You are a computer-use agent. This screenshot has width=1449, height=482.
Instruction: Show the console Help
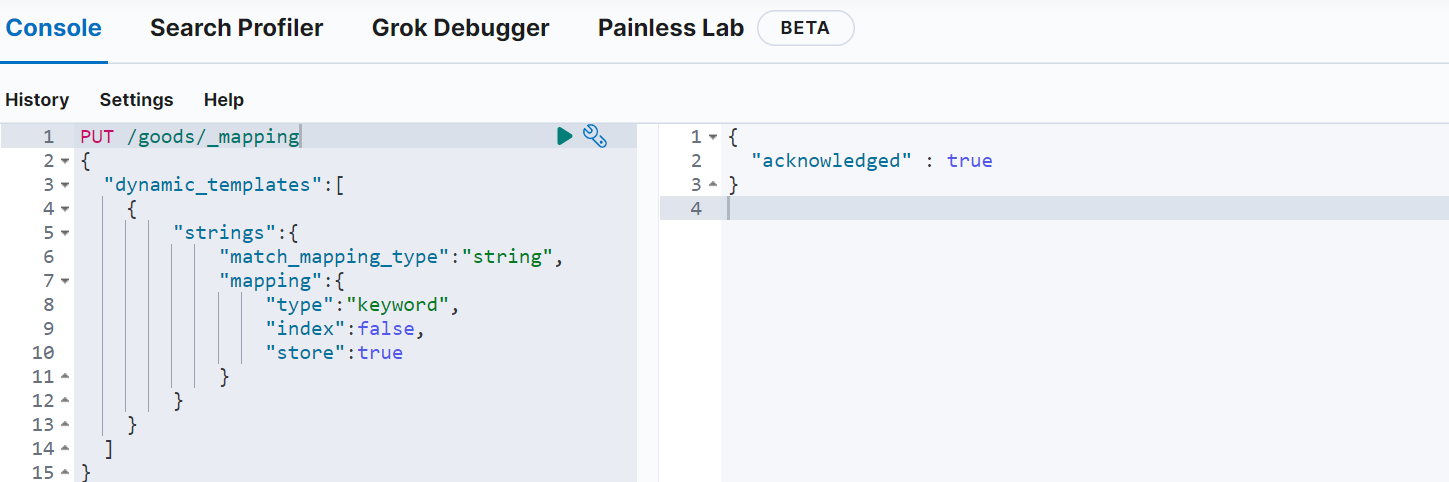(x=224, y=100)
